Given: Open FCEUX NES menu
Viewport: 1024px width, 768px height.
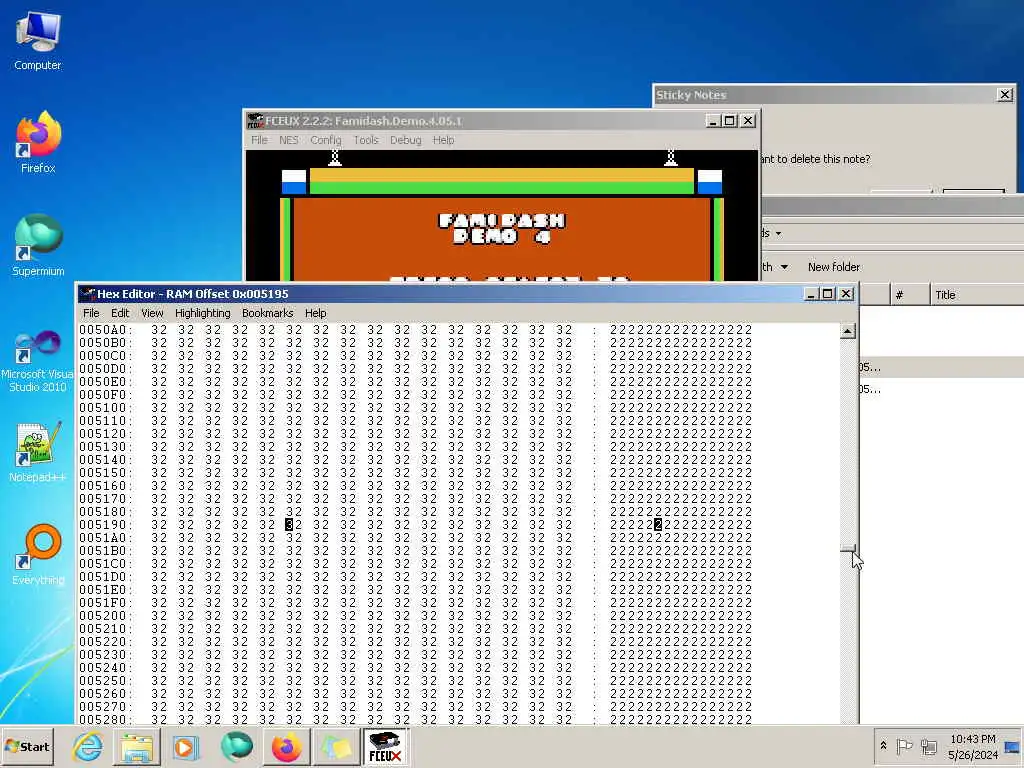Looking at the screenshot, I should 289,140.
